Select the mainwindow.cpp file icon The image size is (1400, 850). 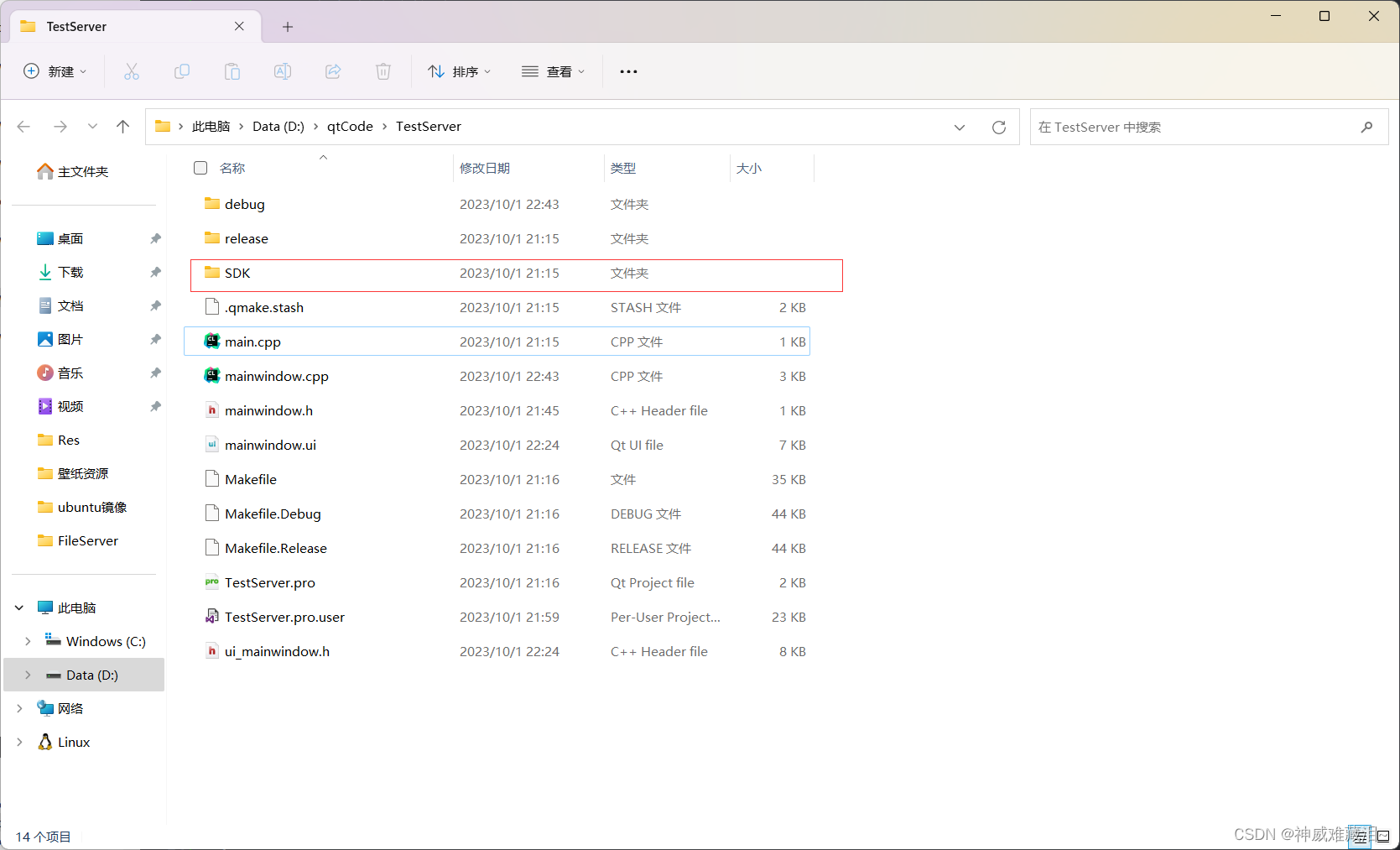212,376
